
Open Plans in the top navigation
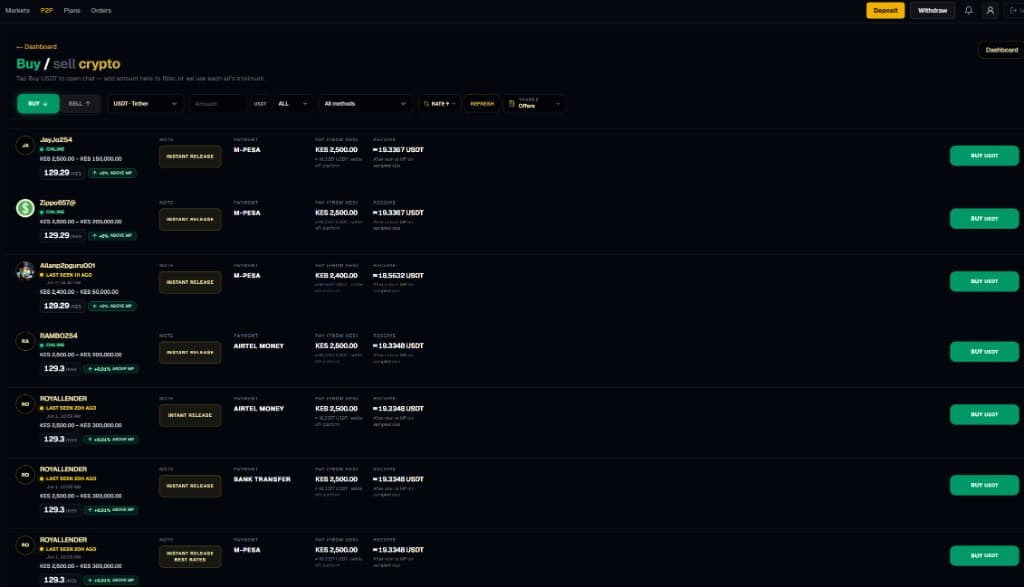coord(72,10)
